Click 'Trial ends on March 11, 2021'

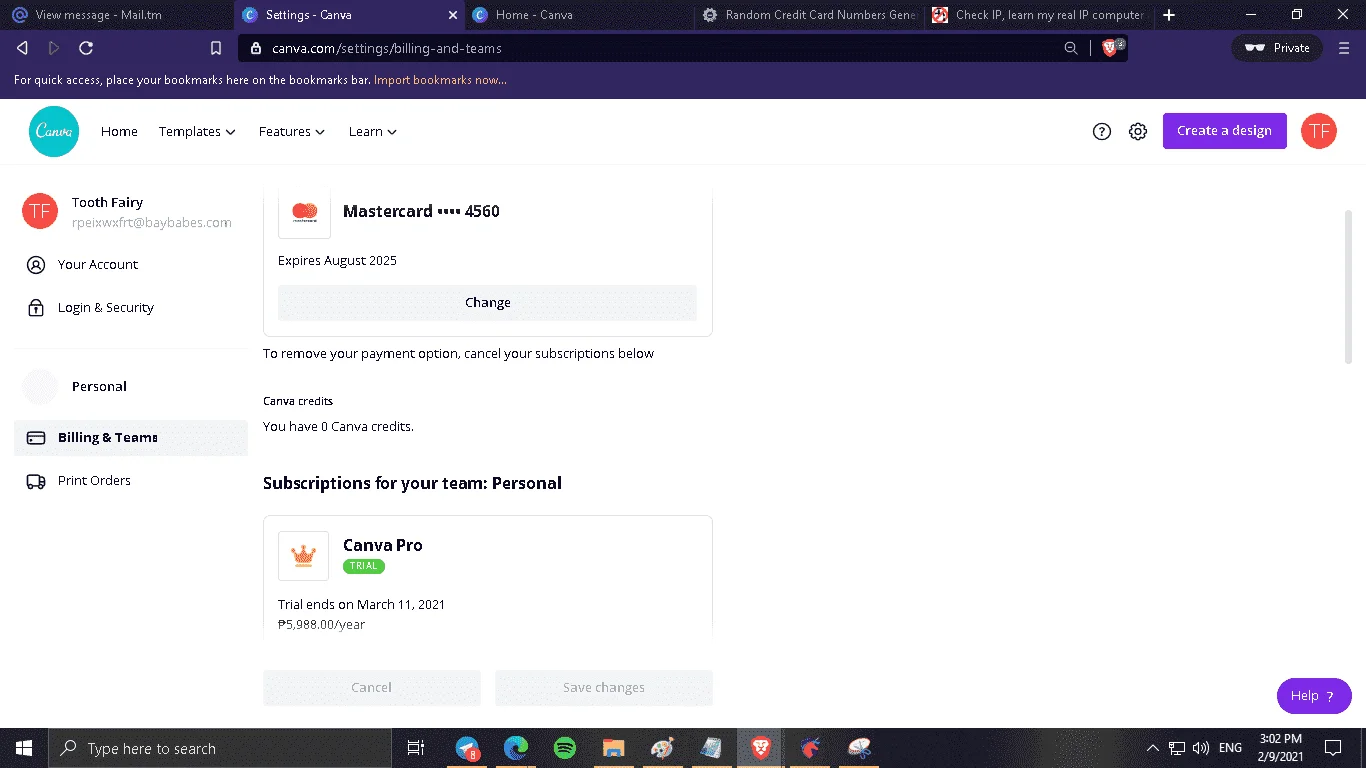tap(361, 605)
